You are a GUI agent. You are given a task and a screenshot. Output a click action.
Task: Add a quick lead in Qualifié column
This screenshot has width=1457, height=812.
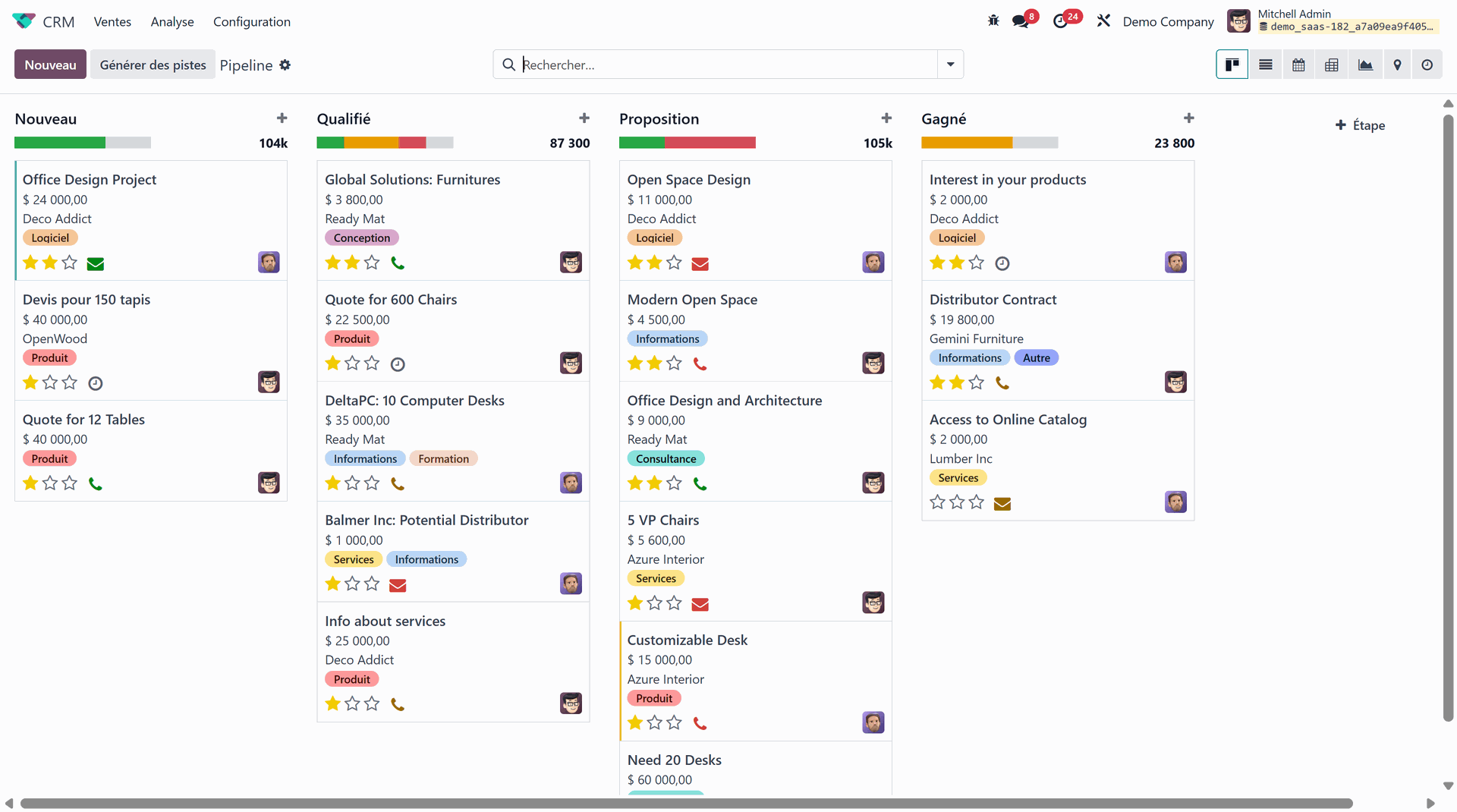click(584, 118)
